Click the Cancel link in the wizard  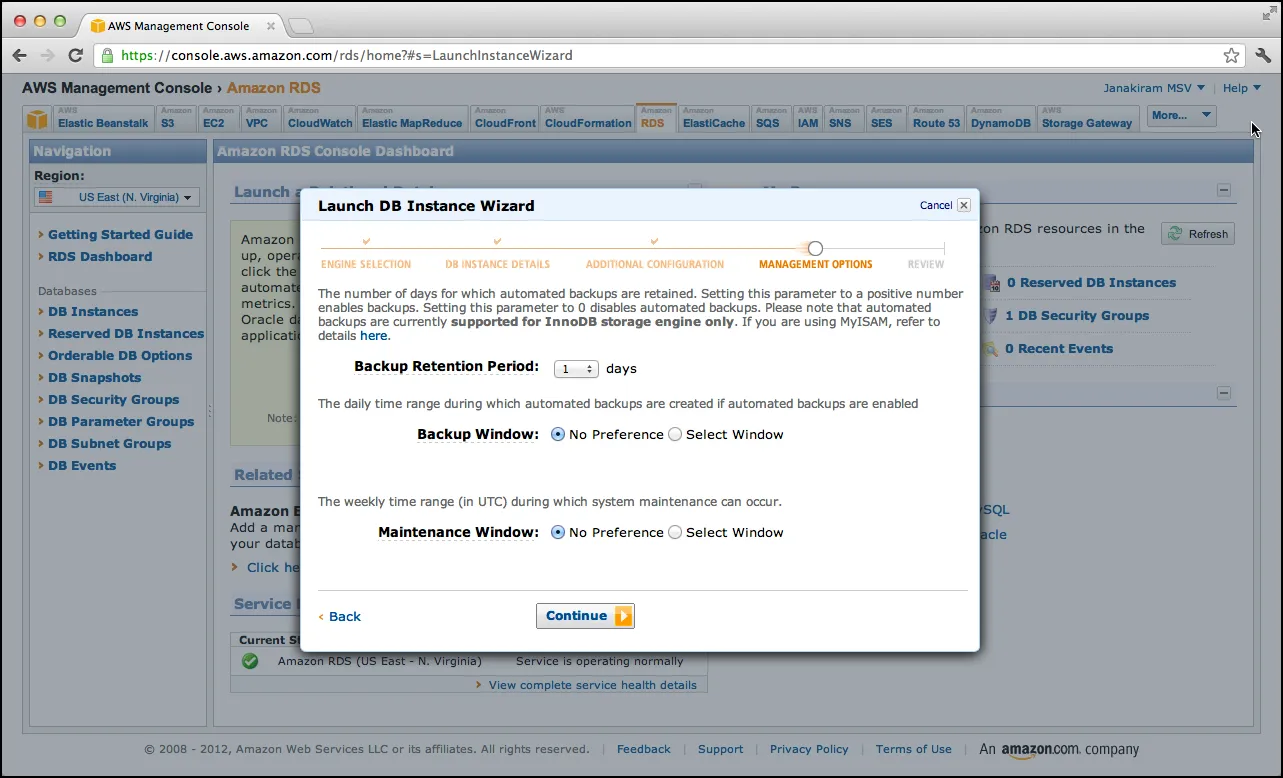(936, 205)
